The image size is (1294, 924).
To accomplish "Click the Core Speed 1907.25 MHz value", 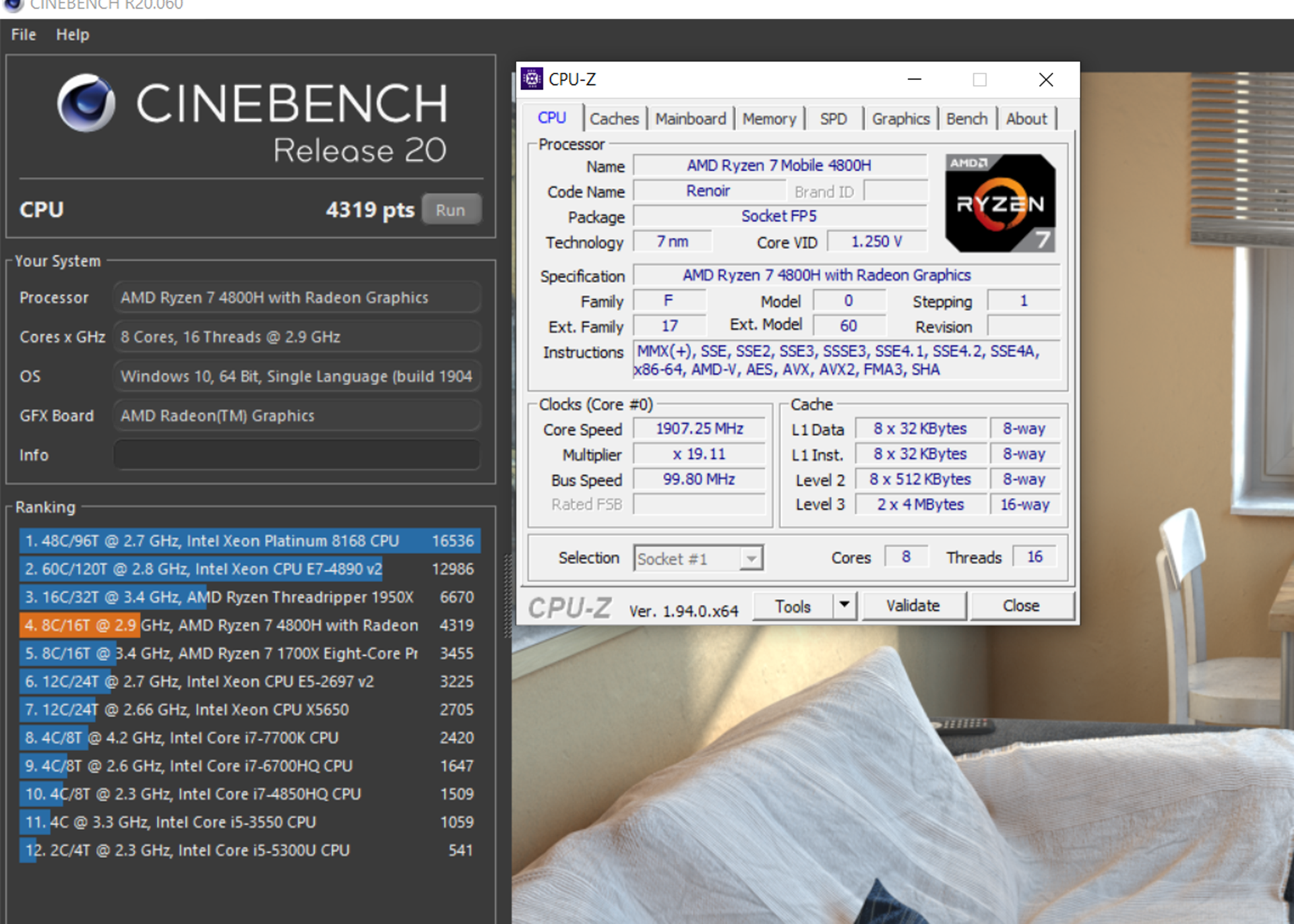I will (700, 429).
